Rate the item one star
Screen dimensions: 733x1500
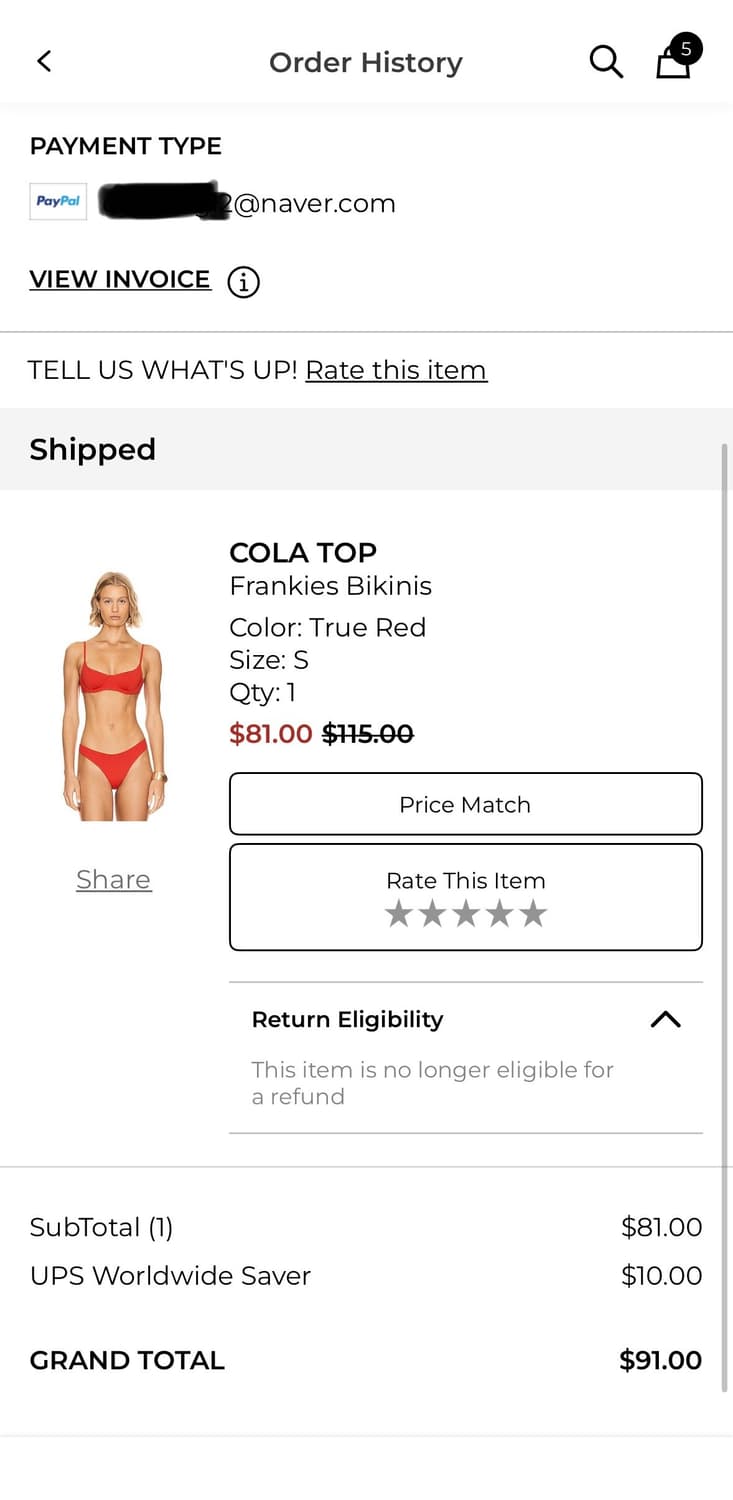click(399, 913)
